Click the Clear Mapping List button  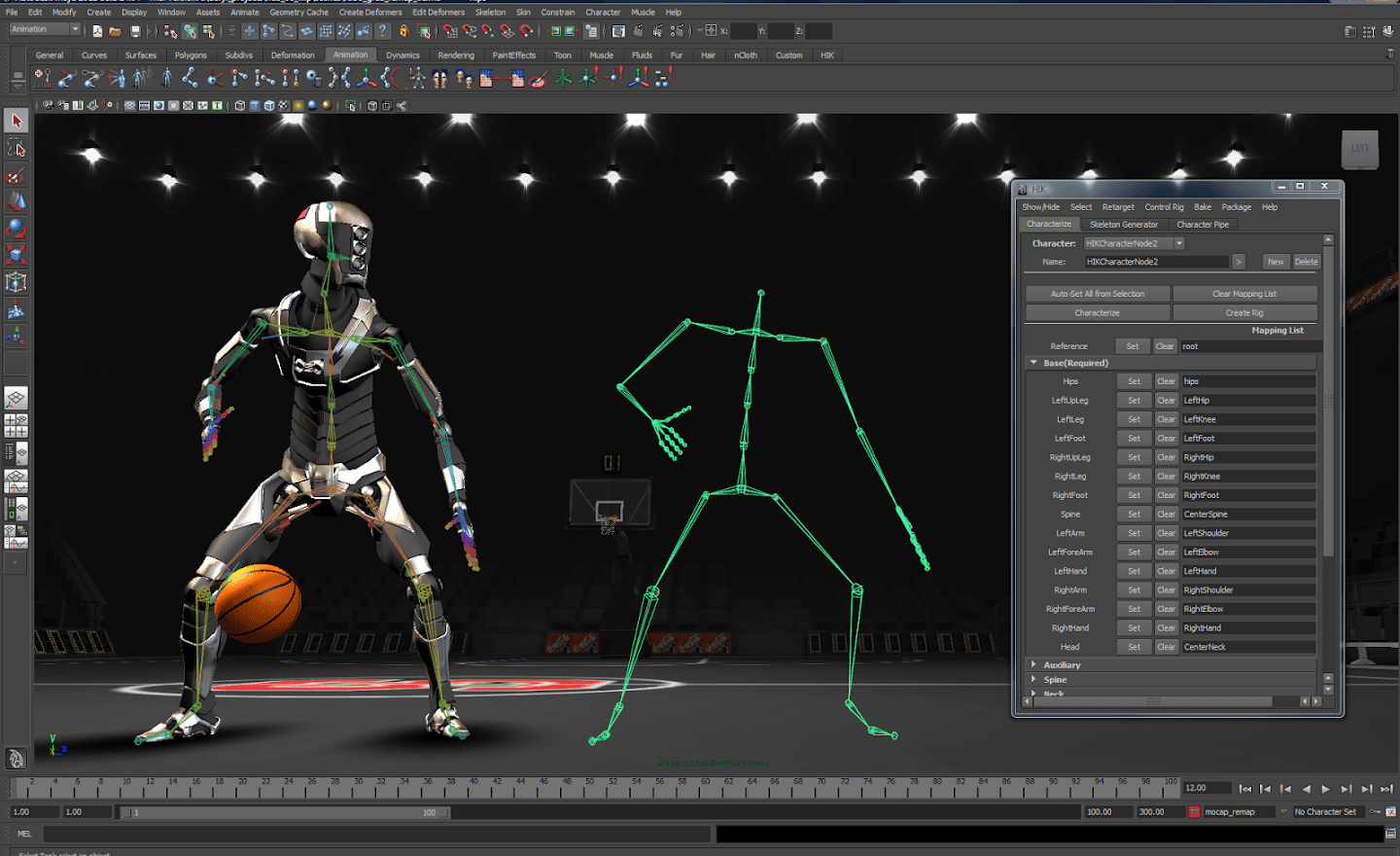tap(1244, 294)
